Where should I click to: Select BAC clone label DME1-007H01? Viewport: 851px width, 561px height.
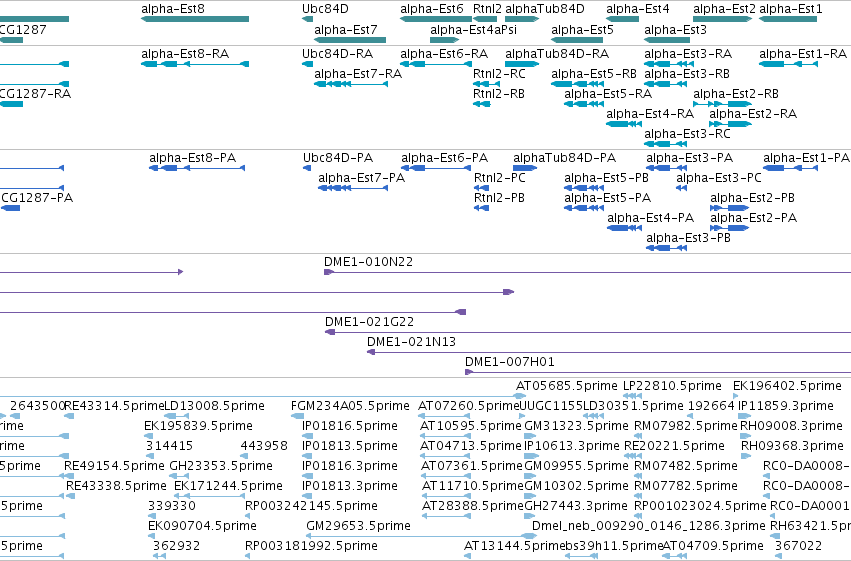[x=510, y=362]
